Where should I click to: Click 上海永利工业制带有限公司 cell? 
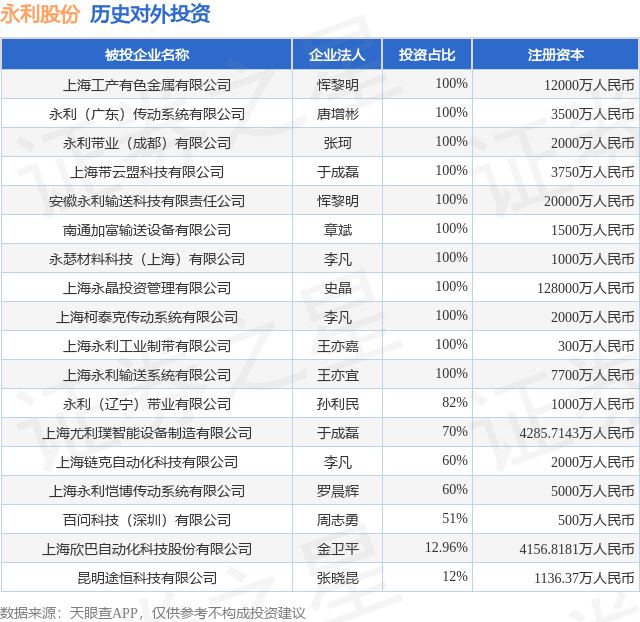[x=147, y=346]
